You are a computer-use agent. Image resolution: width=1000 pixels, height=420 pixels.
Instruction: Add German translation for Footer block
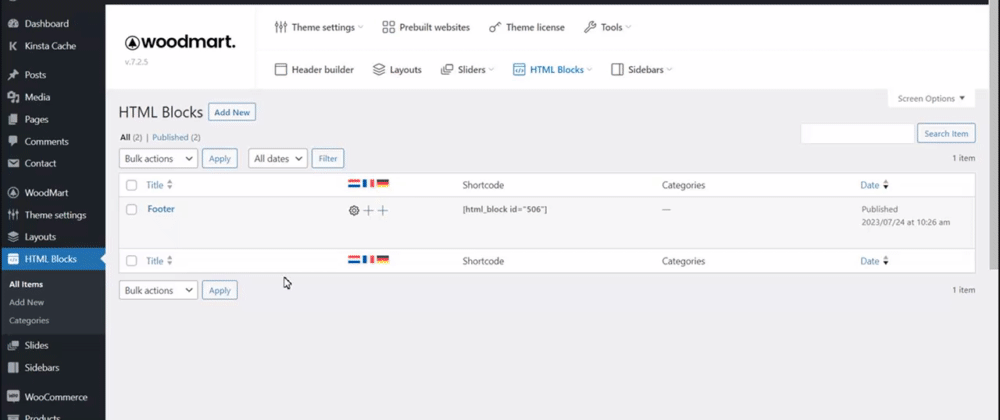[383, 210]
